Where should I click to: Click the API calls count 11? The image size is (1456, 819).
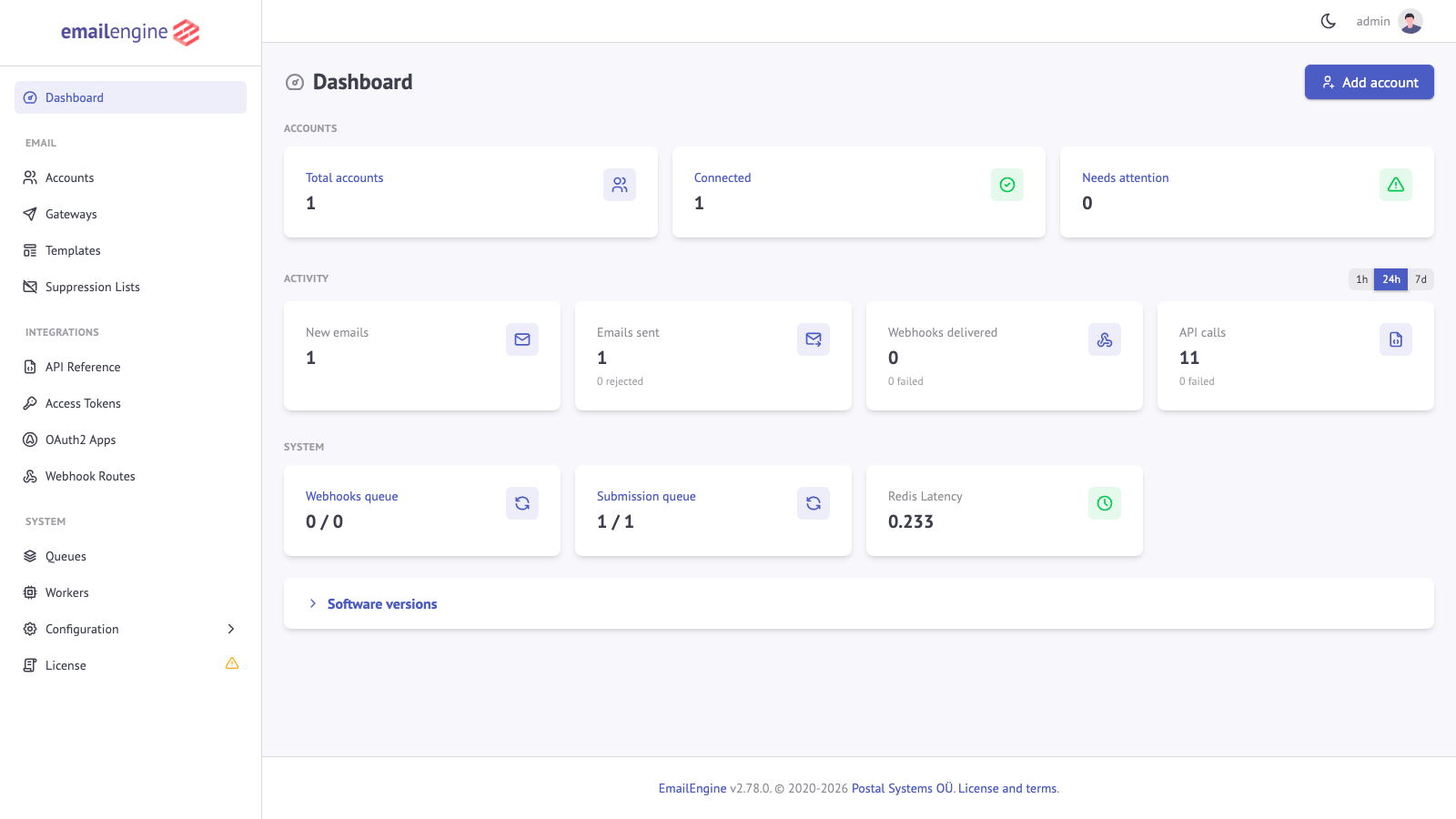[x=1189, y=358]
